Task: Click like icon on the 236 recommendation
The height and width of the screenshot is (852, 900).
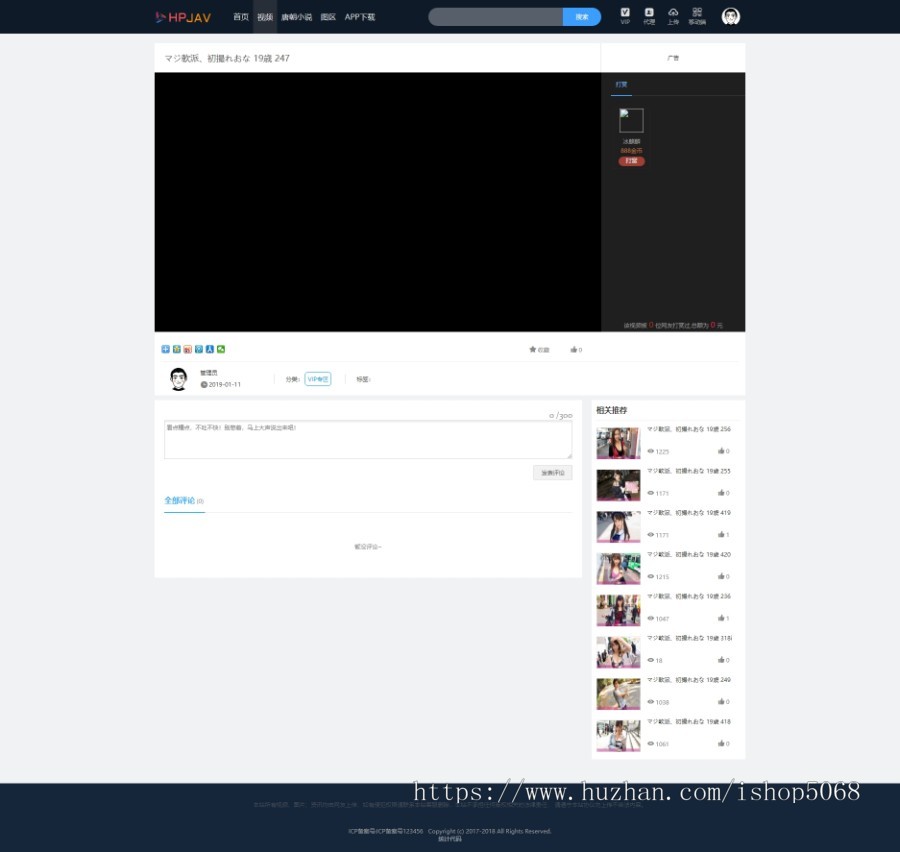Action: tap(721, 618)
